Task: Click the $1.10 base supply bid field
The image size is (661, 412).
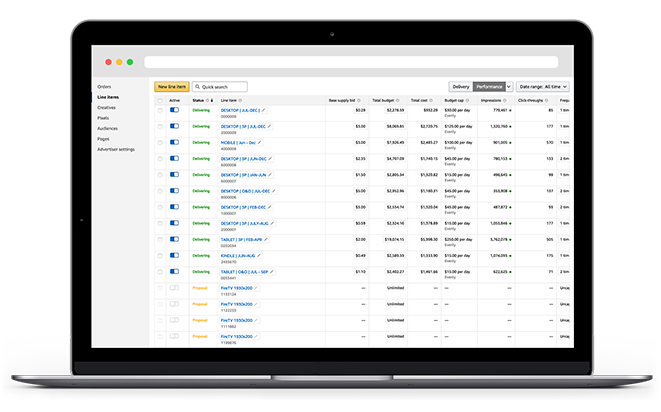Action: click(360, 272)
